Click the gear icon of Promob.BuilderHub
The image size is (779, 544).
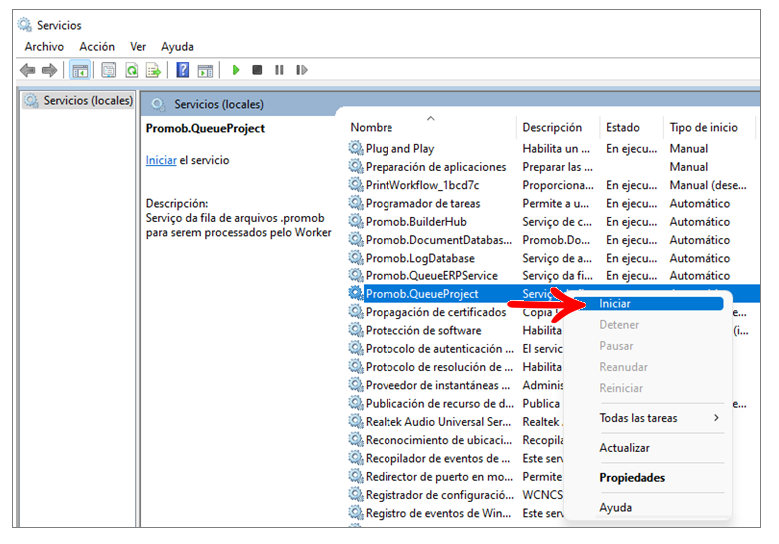pyautogui.click(x=356, y=221)
